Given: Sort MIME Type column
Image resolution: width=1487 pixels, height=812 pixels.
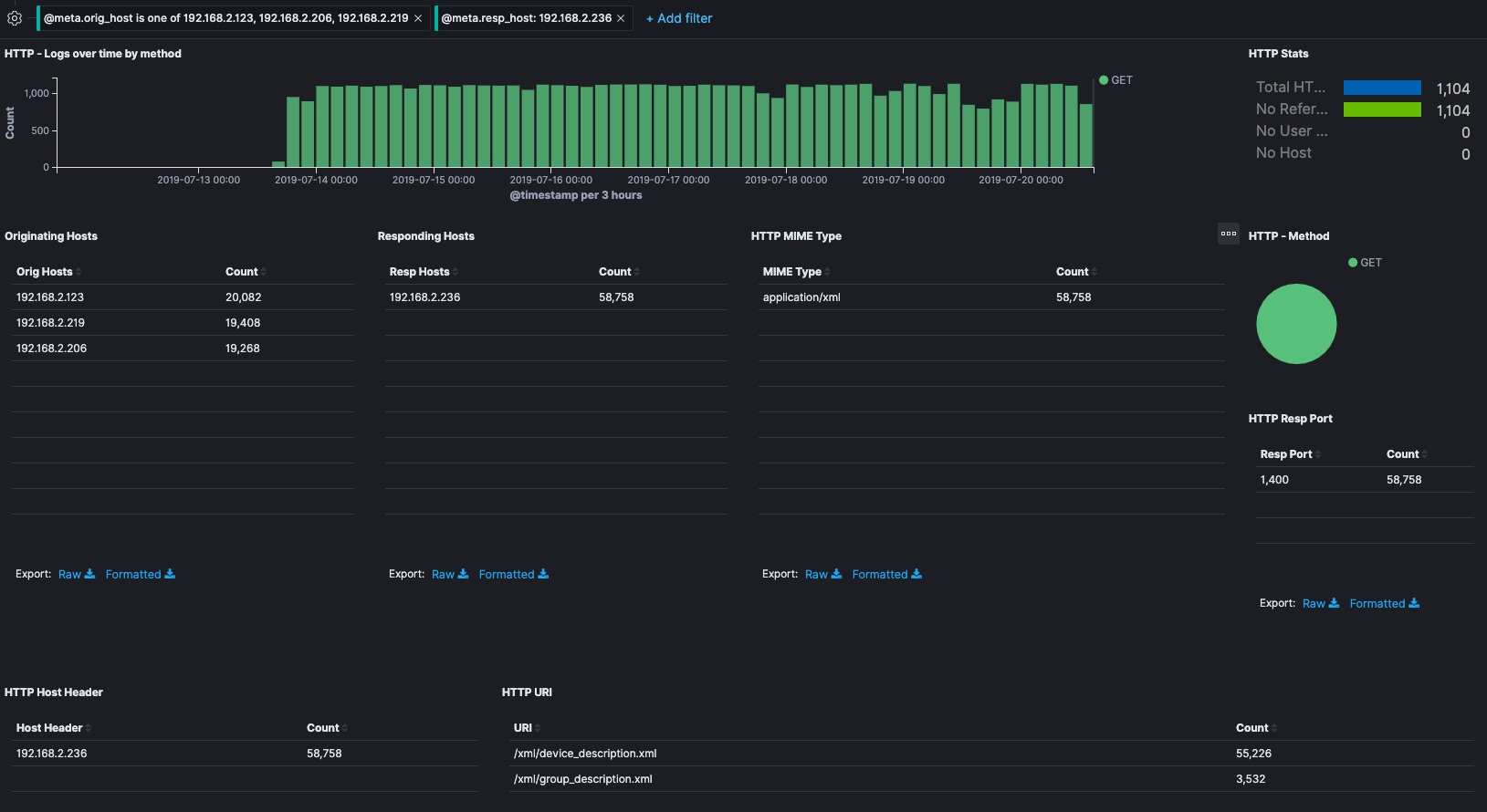Looking at the screenshot, I should [x=796, y=272].
